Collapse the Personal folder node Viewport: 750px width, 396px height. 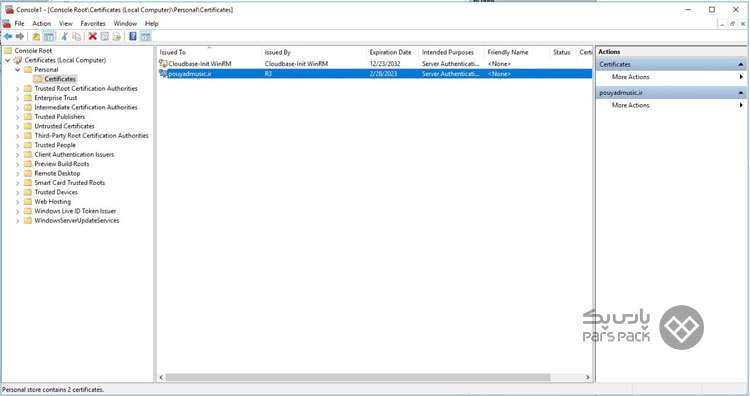tap(18, 70)
